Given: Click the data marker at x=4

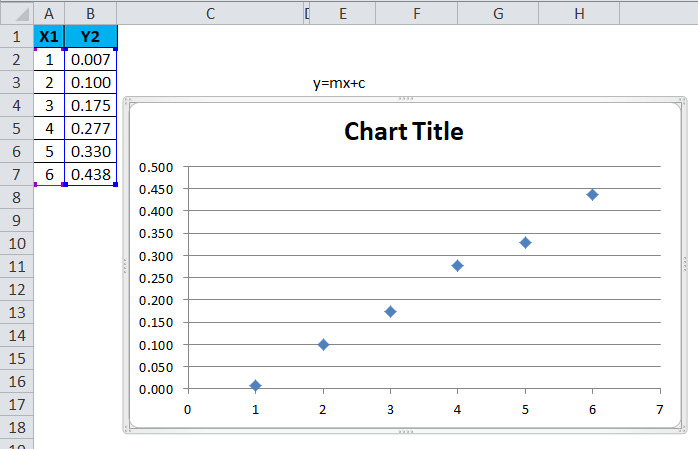Looking at the screenshot, I should 457,265.
